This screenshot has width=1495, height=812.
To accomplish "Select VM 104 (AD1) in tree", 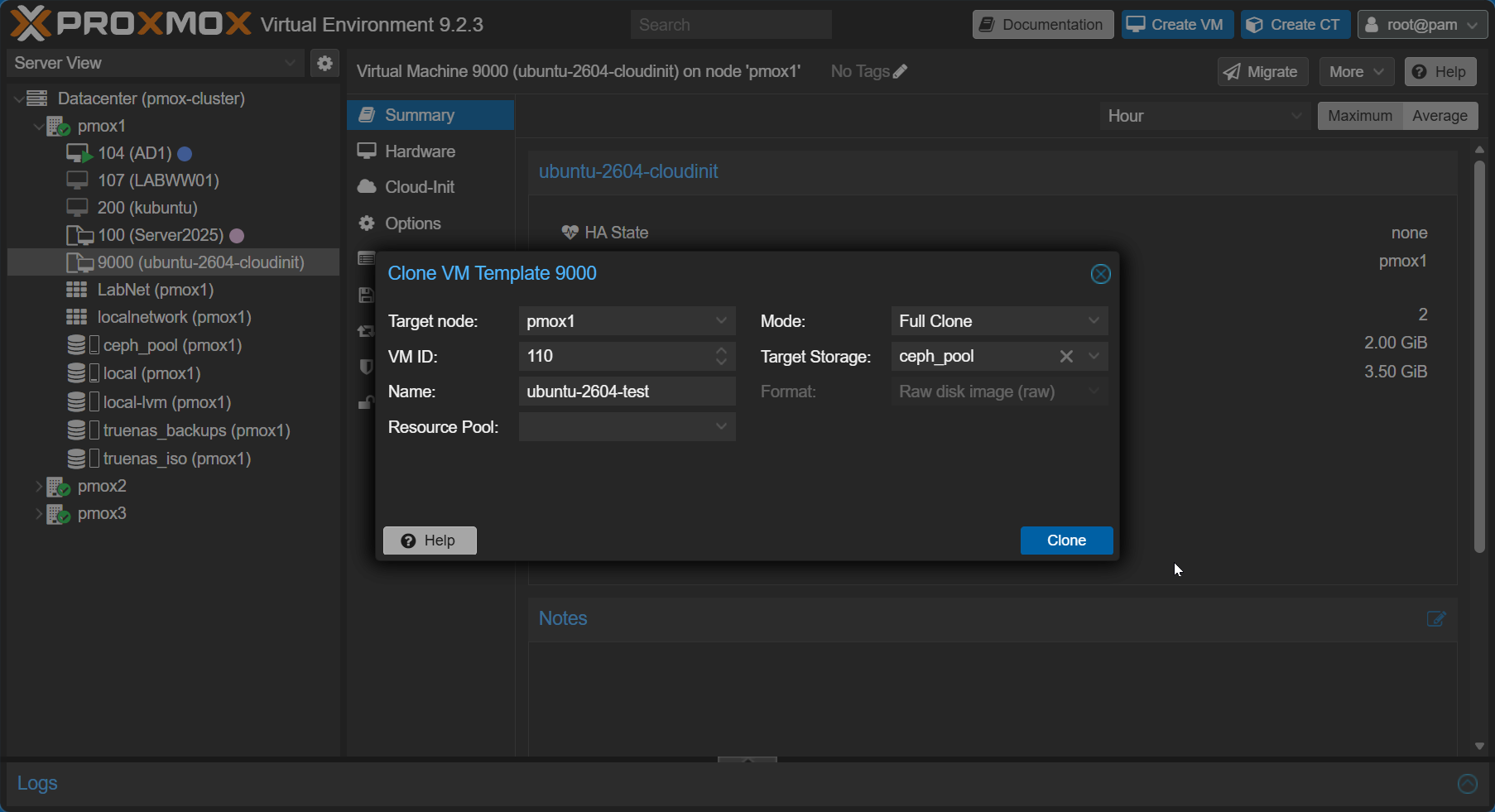I will 173,153.
